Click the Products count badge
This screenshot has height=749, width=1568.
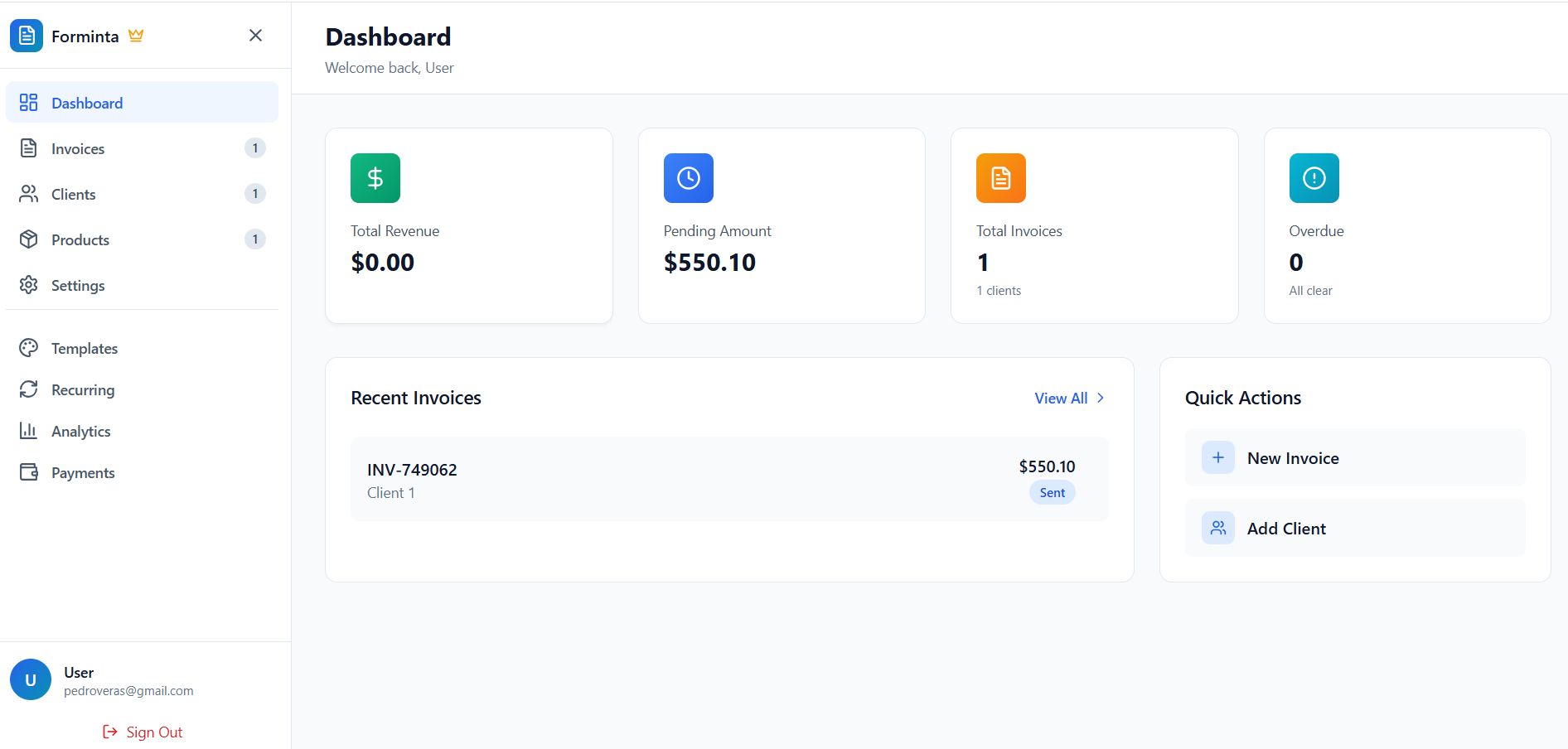point(255,239)
